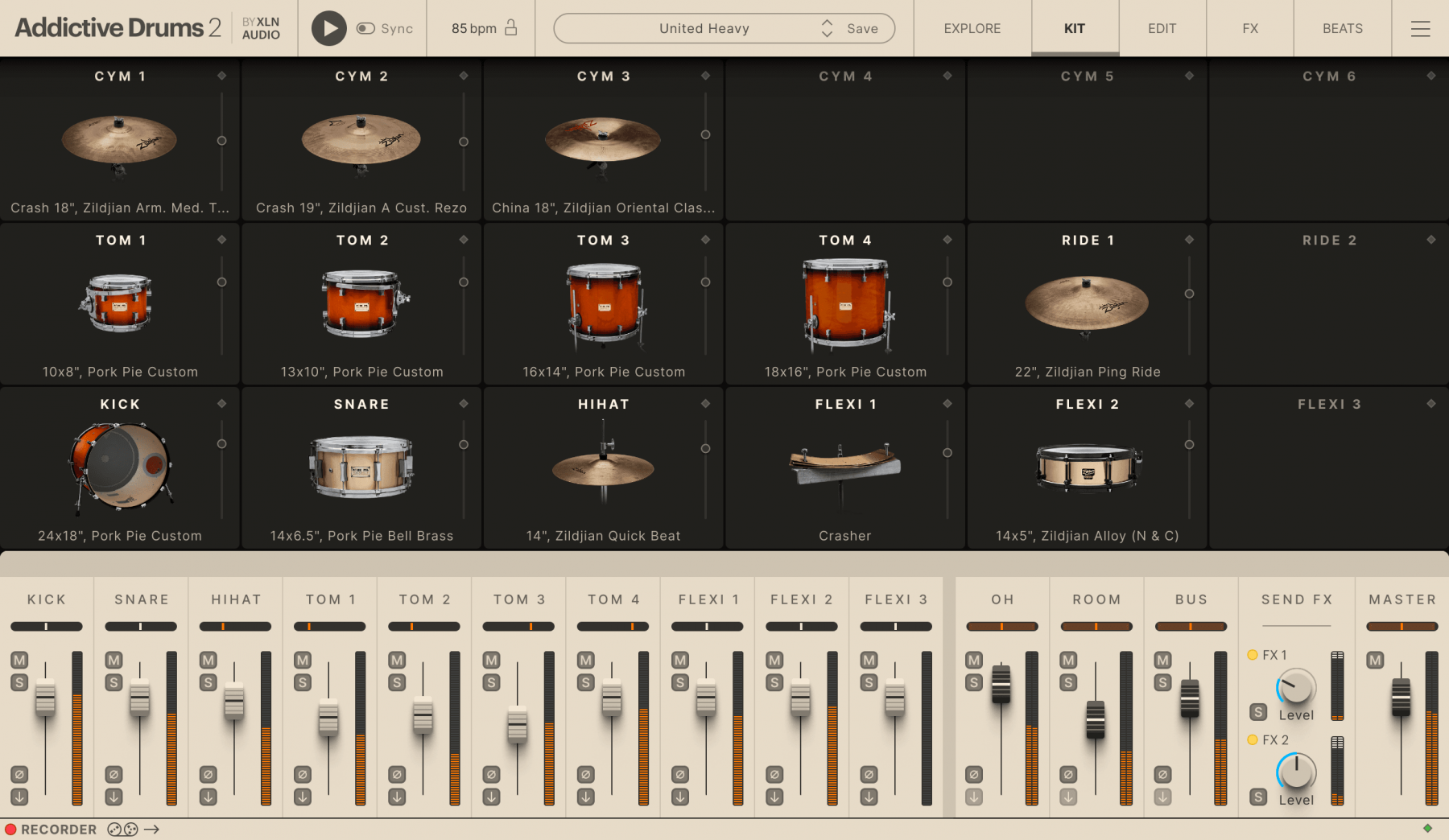This screenshot has width=1449, height=840.
Task: Solo the FLEXI 1 channel
Action: click(x=680, y=682)
